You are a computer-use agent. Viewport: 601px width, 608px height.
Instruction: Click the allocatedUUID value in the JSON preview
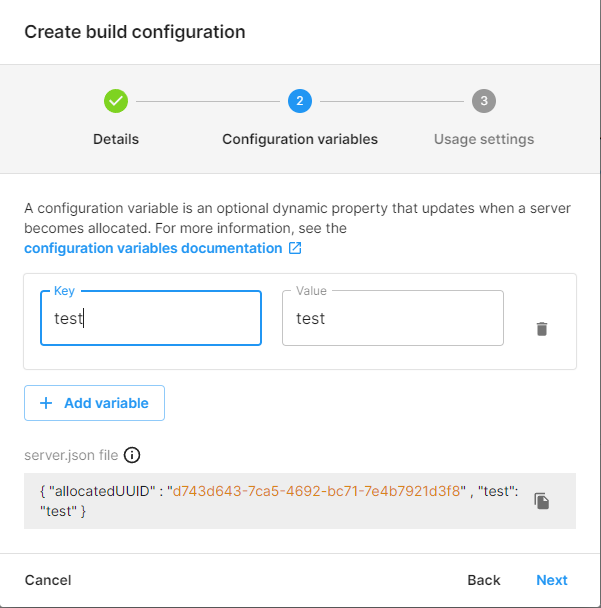317,490
